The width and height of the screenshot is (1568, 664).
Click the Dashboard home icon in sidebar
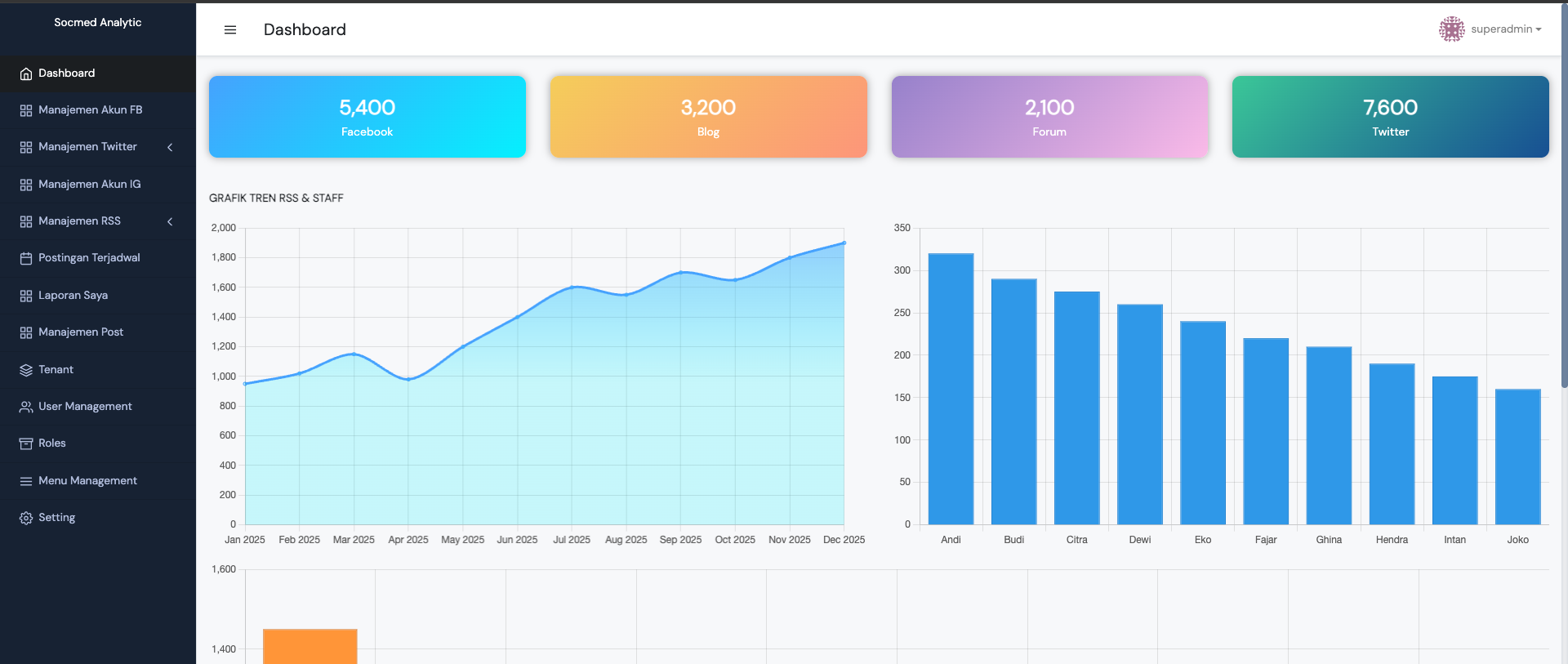[x=26, y=74]
